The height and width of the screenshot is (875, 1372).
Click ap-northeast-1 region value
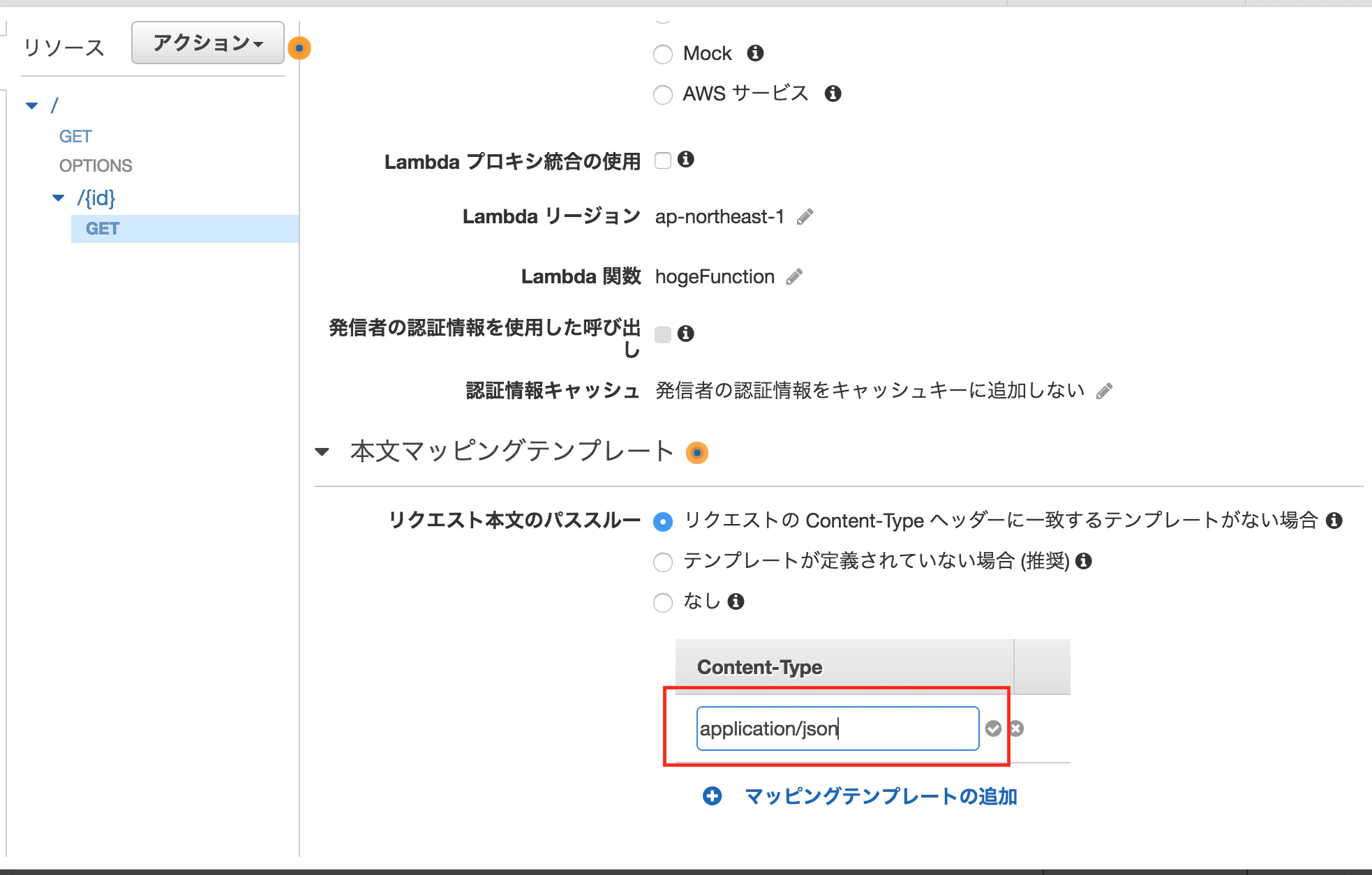click(719, 217)
